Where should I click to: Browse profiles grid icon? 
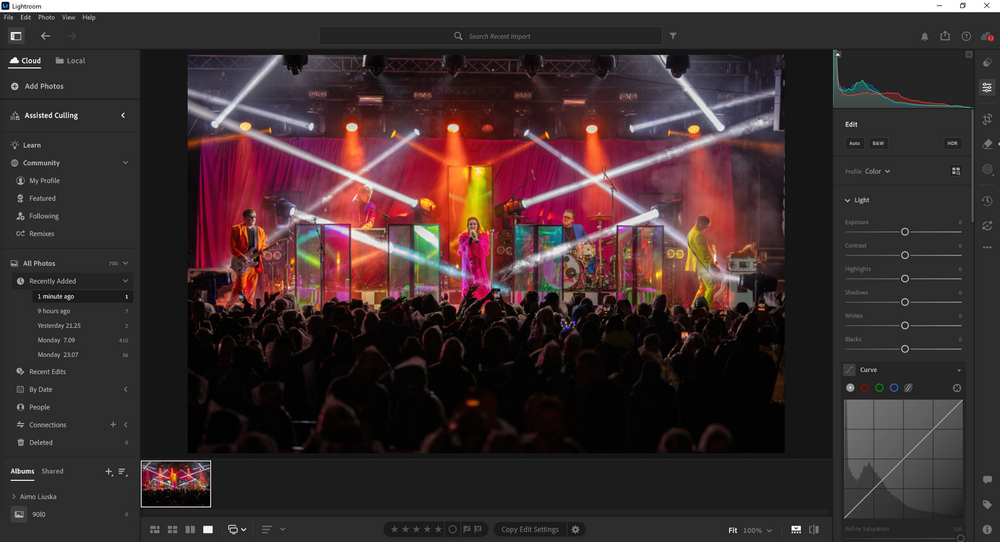point(956,171)
